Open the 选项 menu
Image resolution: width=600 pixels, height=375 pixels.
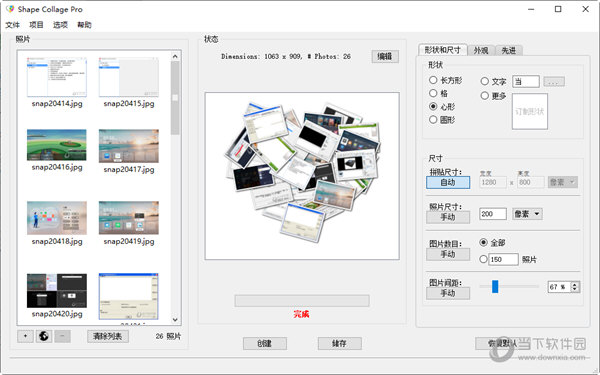coord(60,25)
